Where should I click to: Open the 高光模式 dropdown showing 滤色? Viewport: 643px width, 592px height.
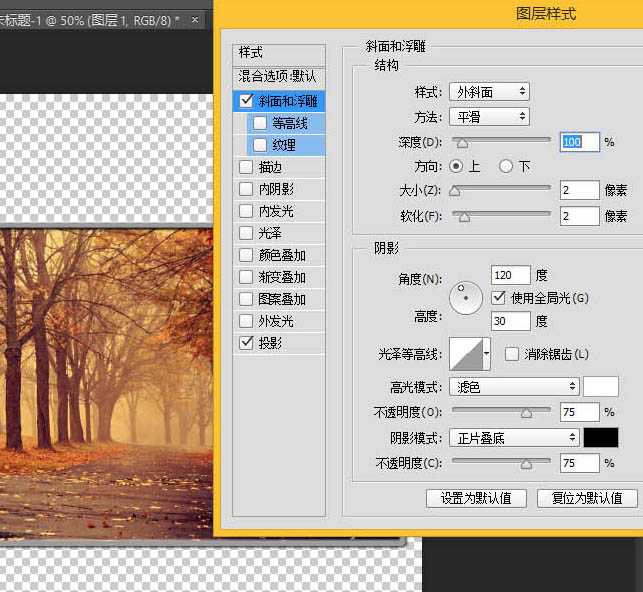514,387
